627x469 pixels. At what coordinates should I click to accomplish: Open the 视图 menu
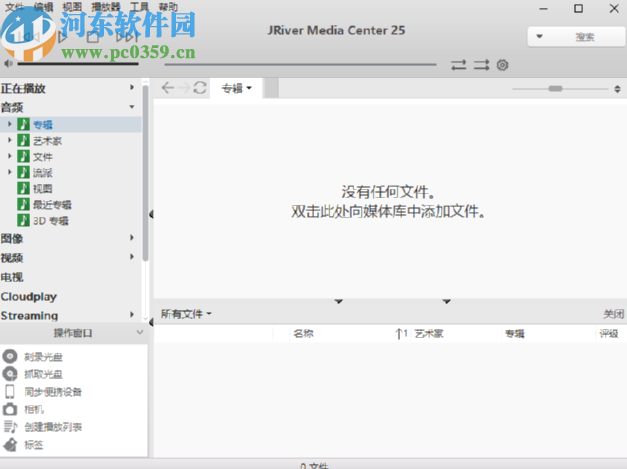72,6
